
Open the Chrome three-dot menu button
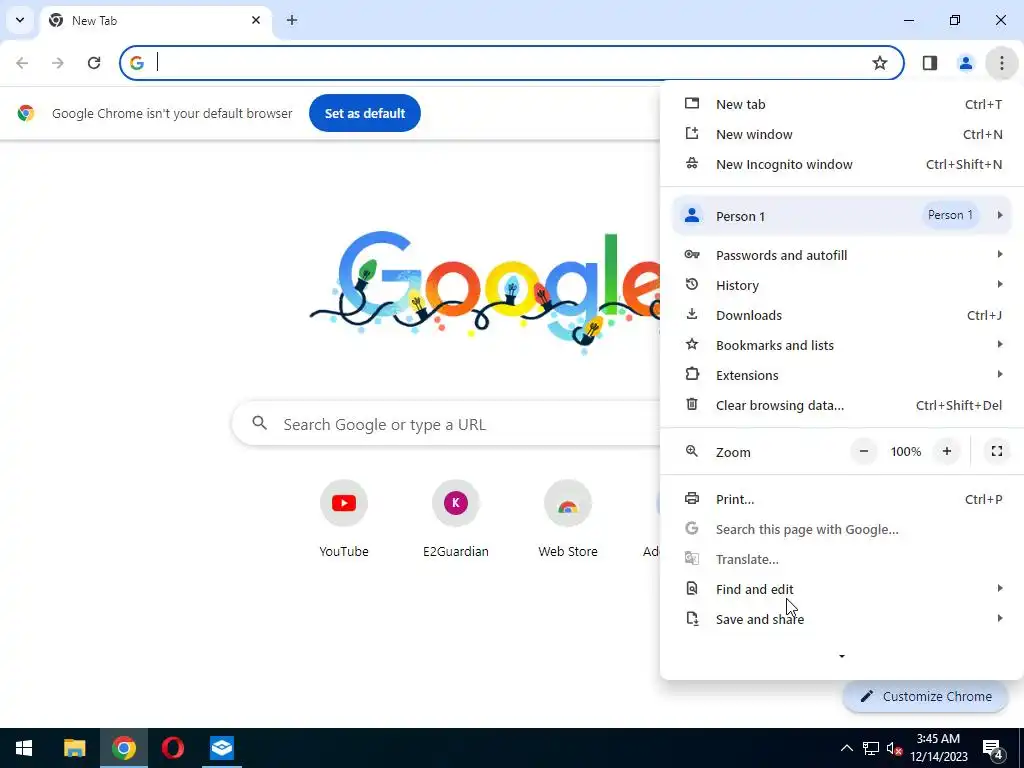(1001, 63)
